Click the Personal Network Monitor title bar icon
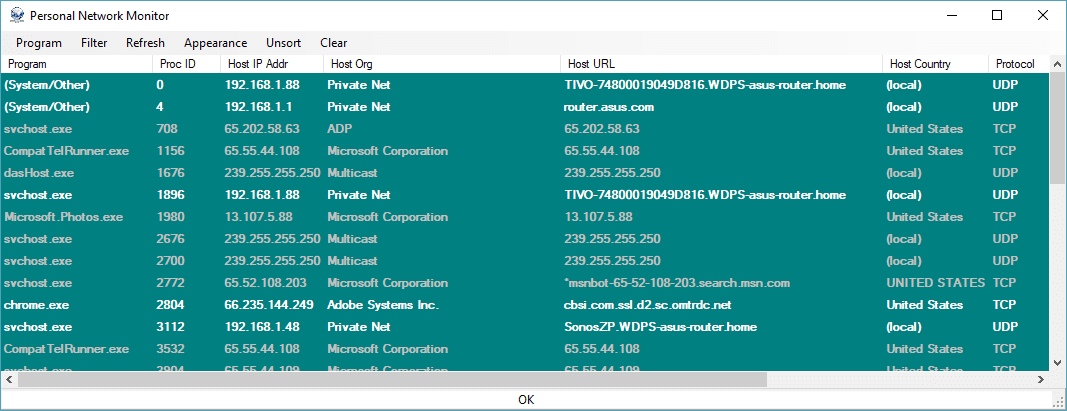 coord(16,15)
